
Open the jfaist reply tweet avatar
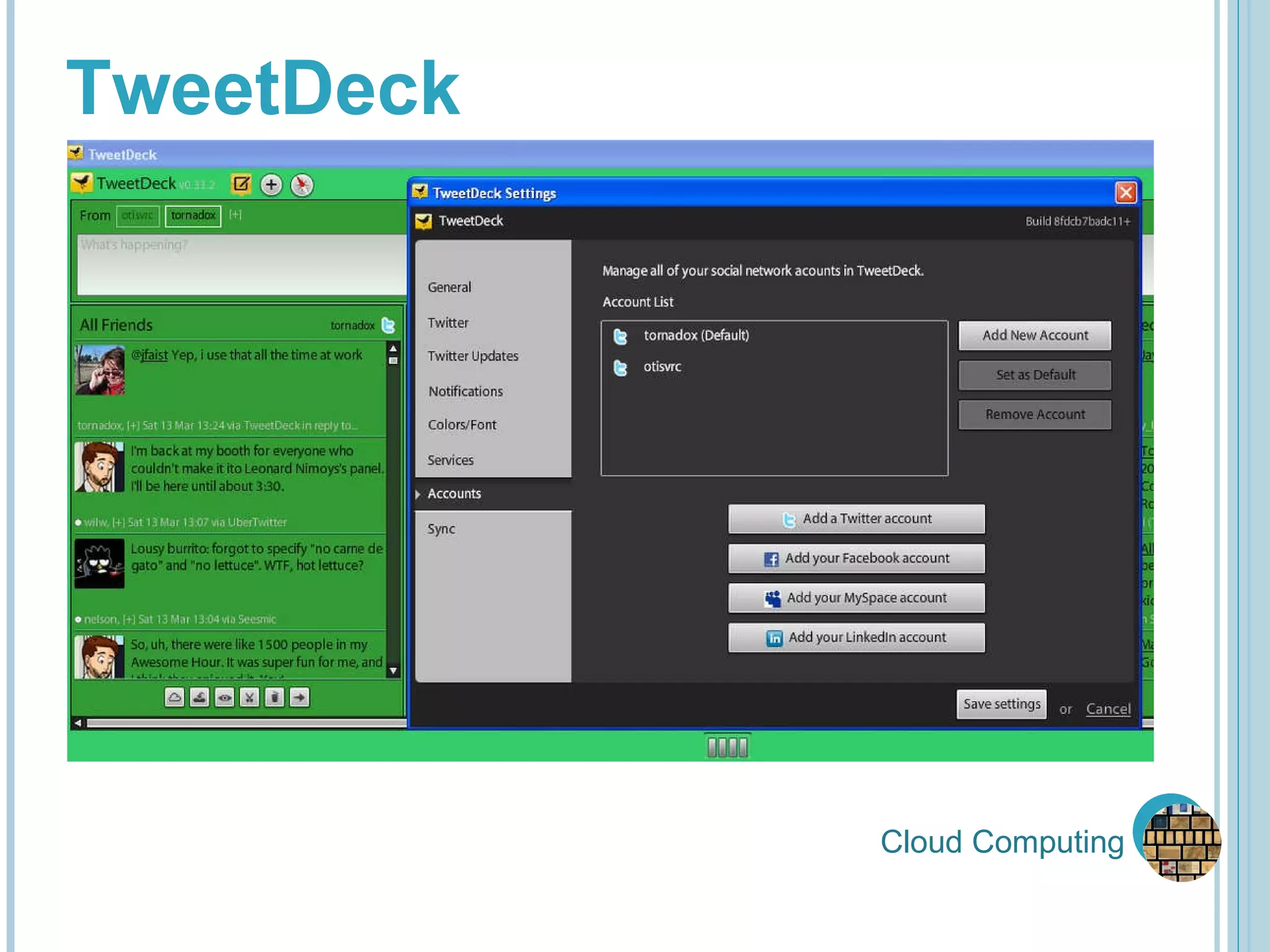coord(100,370)
